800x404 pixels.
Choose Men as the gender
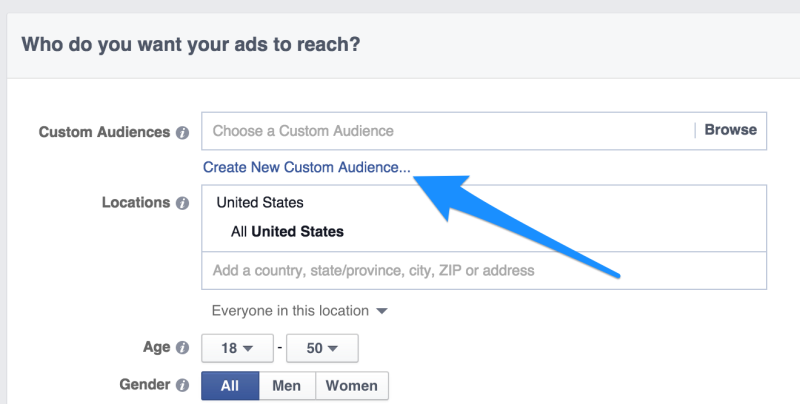[287, 386]
